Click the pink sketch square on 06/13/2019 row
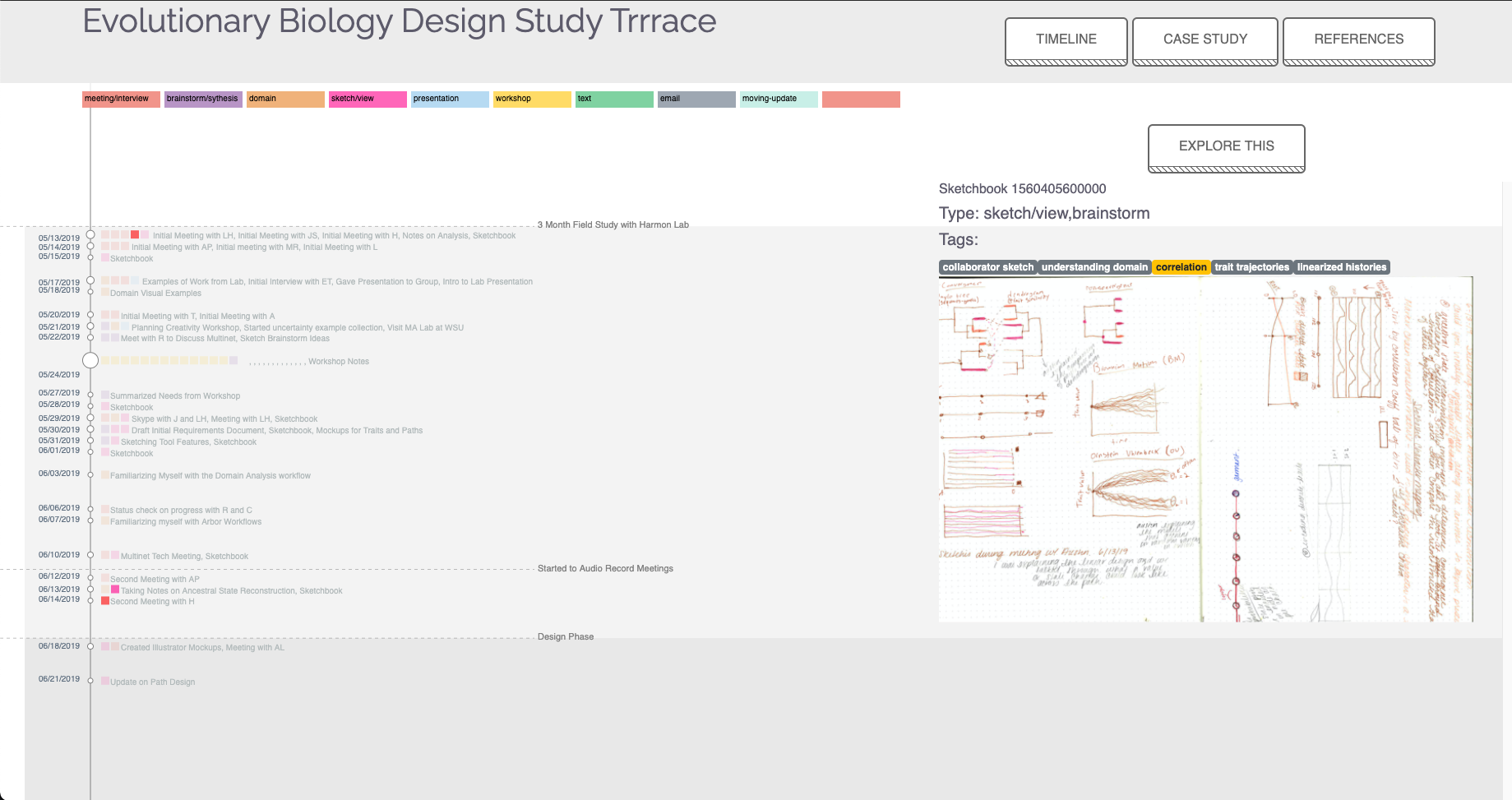This screenshot has height=800, width=1512. click(115, 590)
